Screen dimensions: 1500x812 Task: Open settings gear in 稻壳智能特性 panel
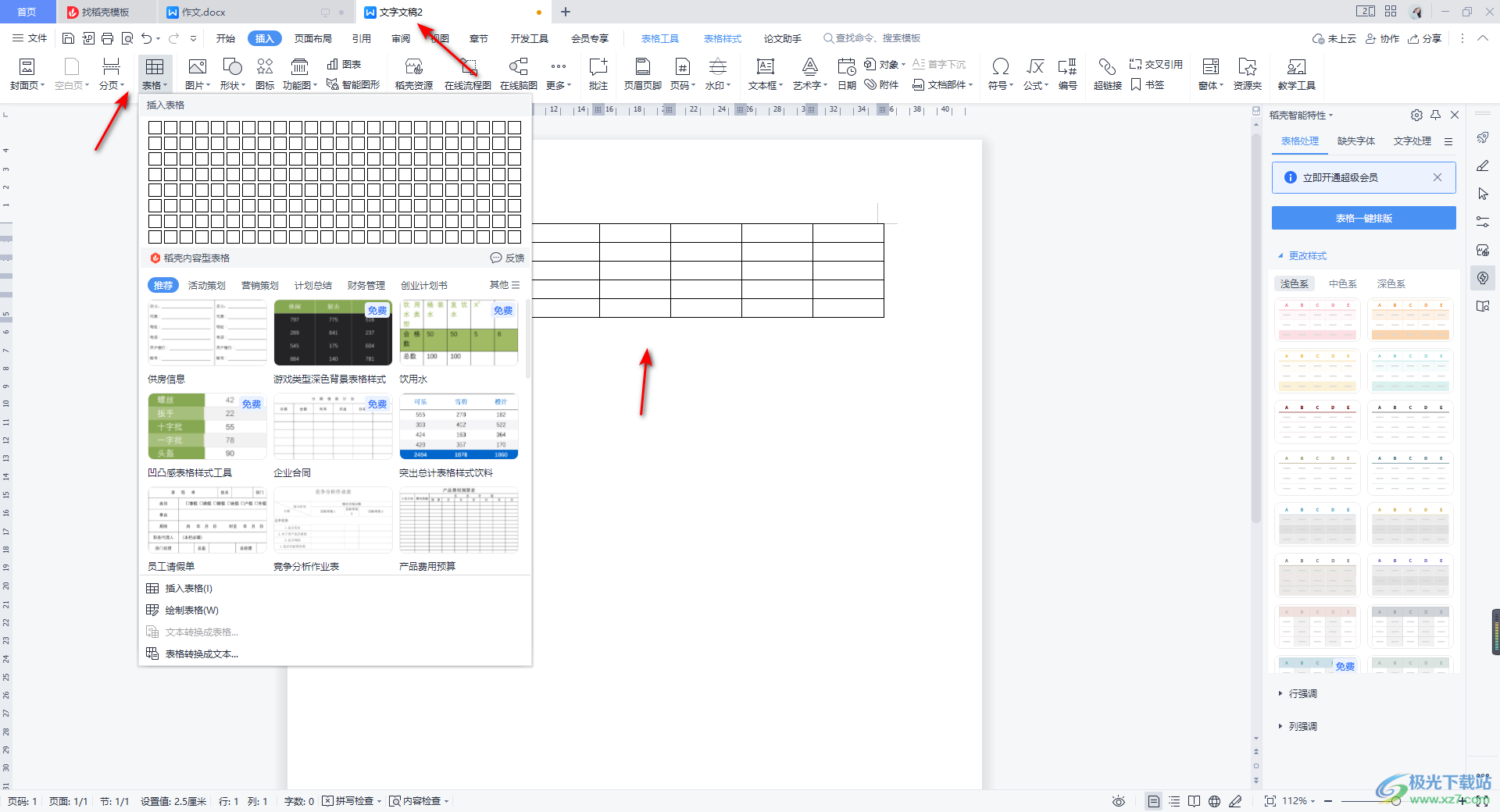[x=1416, y=115]
